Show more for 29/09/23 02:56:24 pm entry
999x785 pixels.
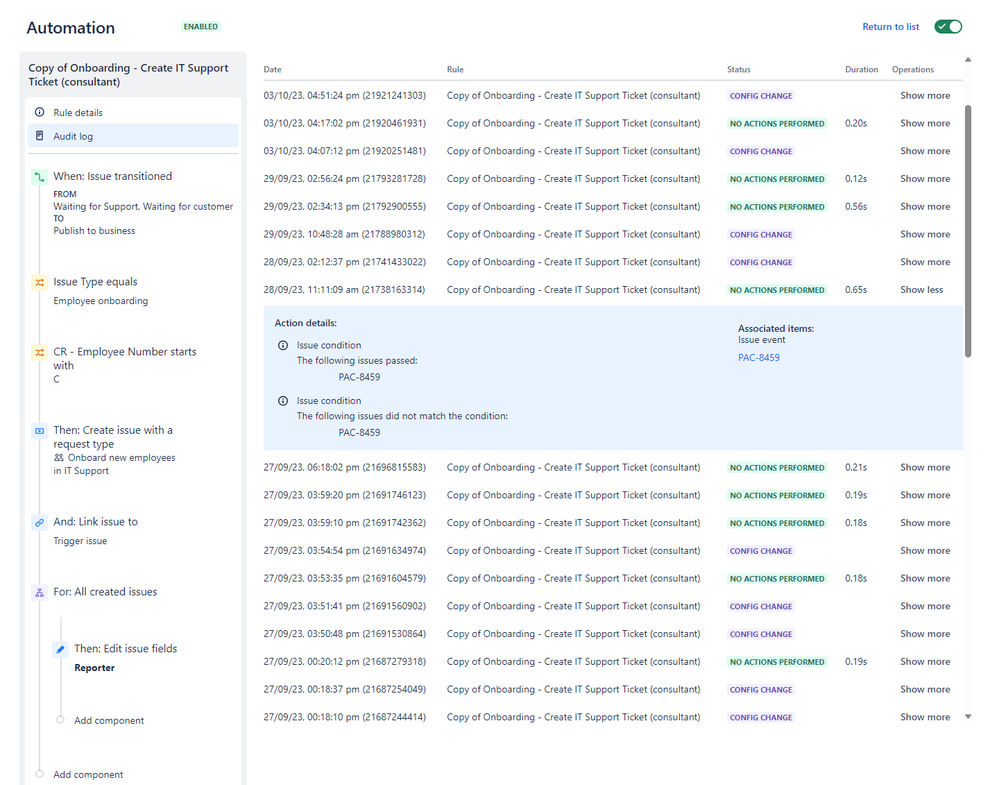tap(924, 178)
